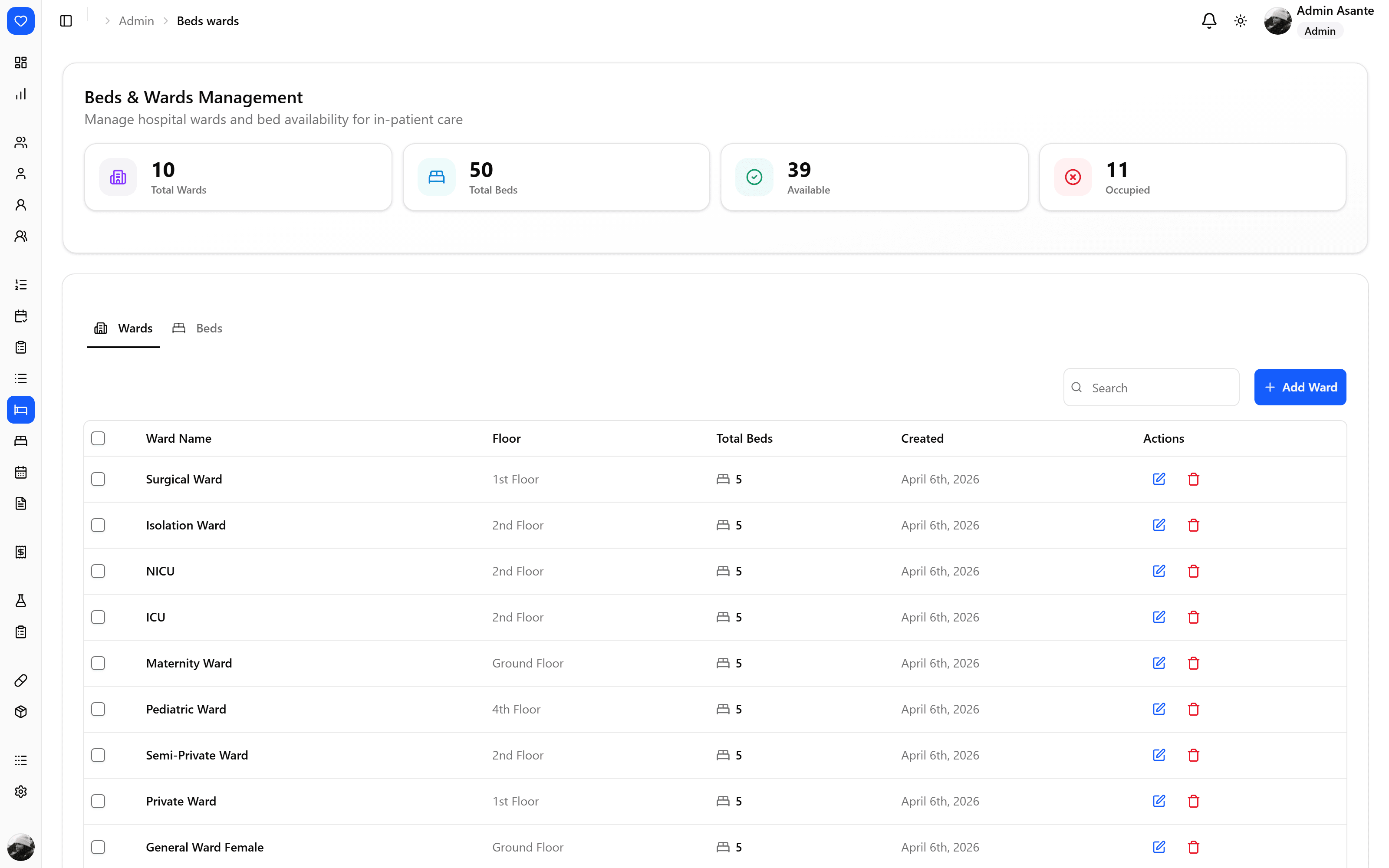Check the Surgical Ward checkbox

tap(98, 479)
